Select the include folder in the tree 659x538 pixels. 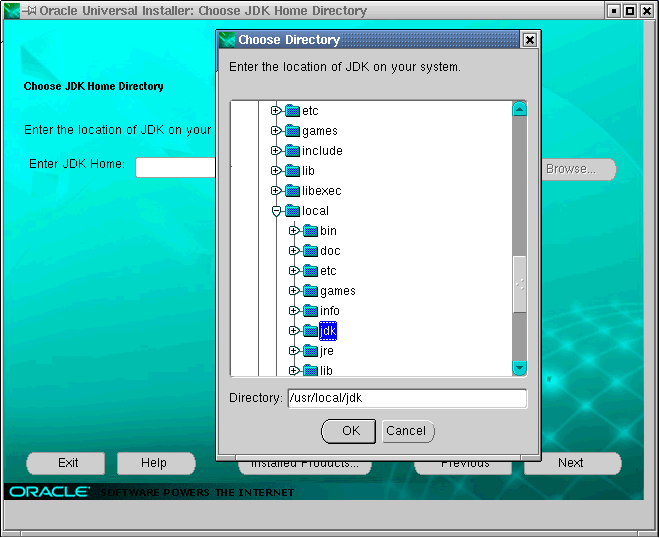click(x=322, y=150)
